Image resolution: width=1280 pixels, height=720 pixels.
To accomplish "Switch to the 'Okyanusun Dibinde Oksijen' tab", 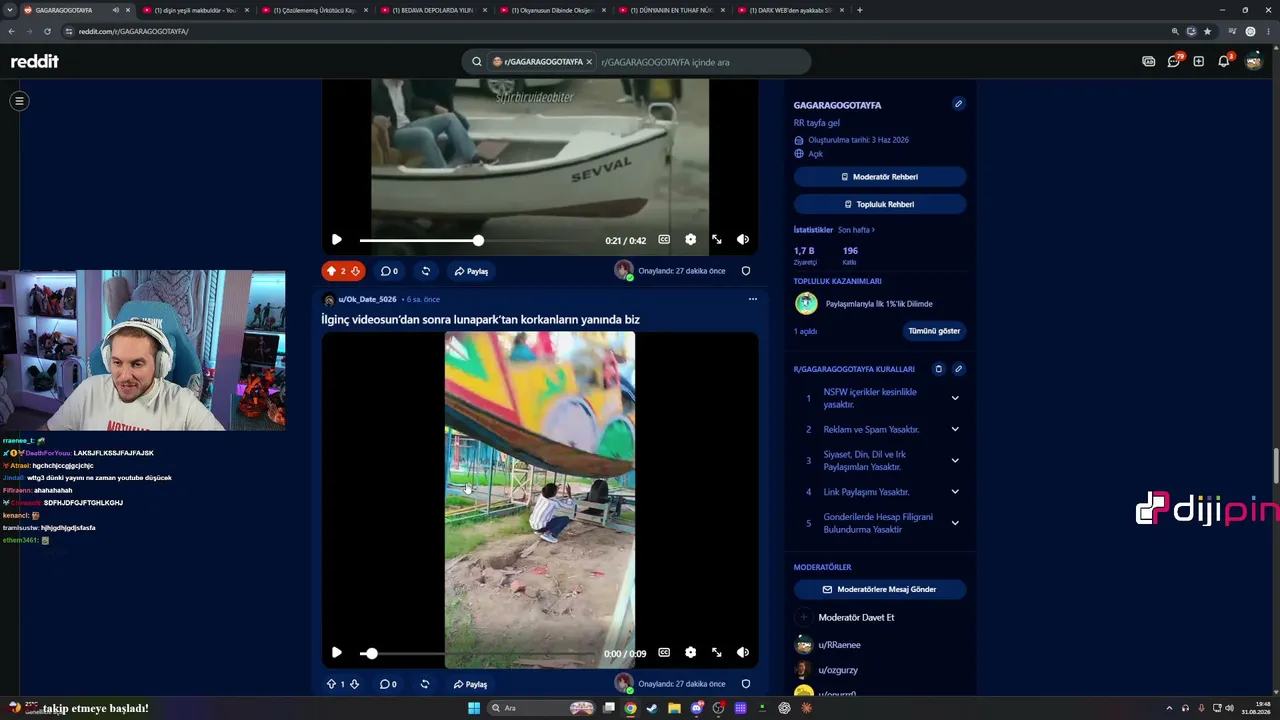I will (551, 10).
